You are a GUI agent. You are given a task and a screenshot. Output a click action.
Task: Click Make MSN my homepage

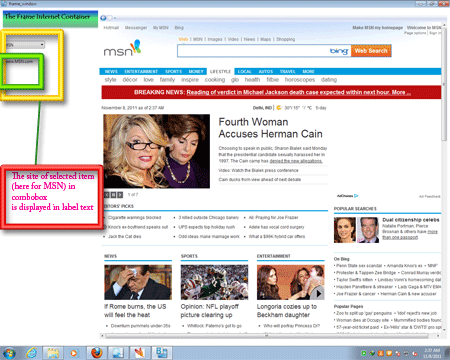click(378, 28)
